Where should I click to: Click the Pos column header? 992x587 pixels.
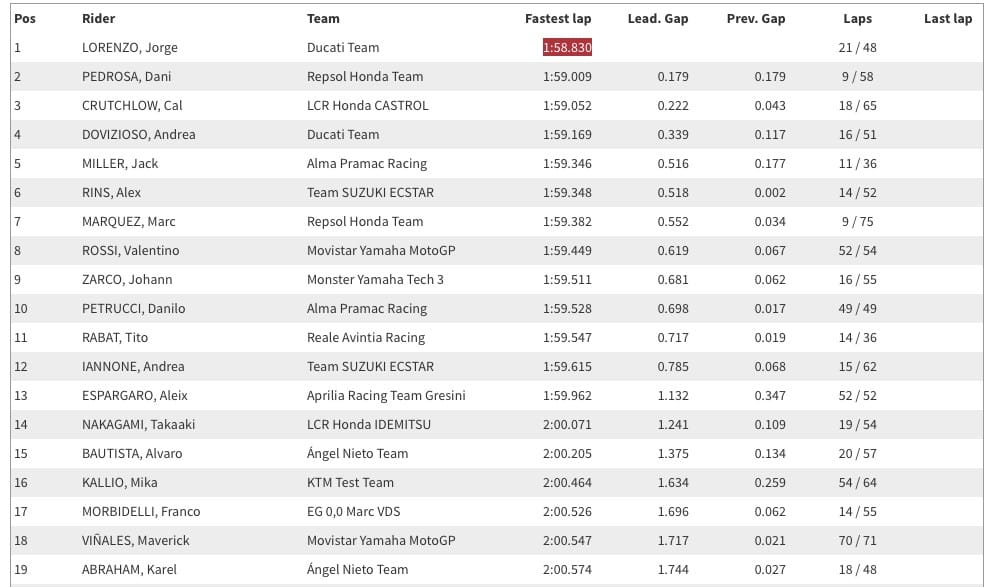(x=25, y=19)
